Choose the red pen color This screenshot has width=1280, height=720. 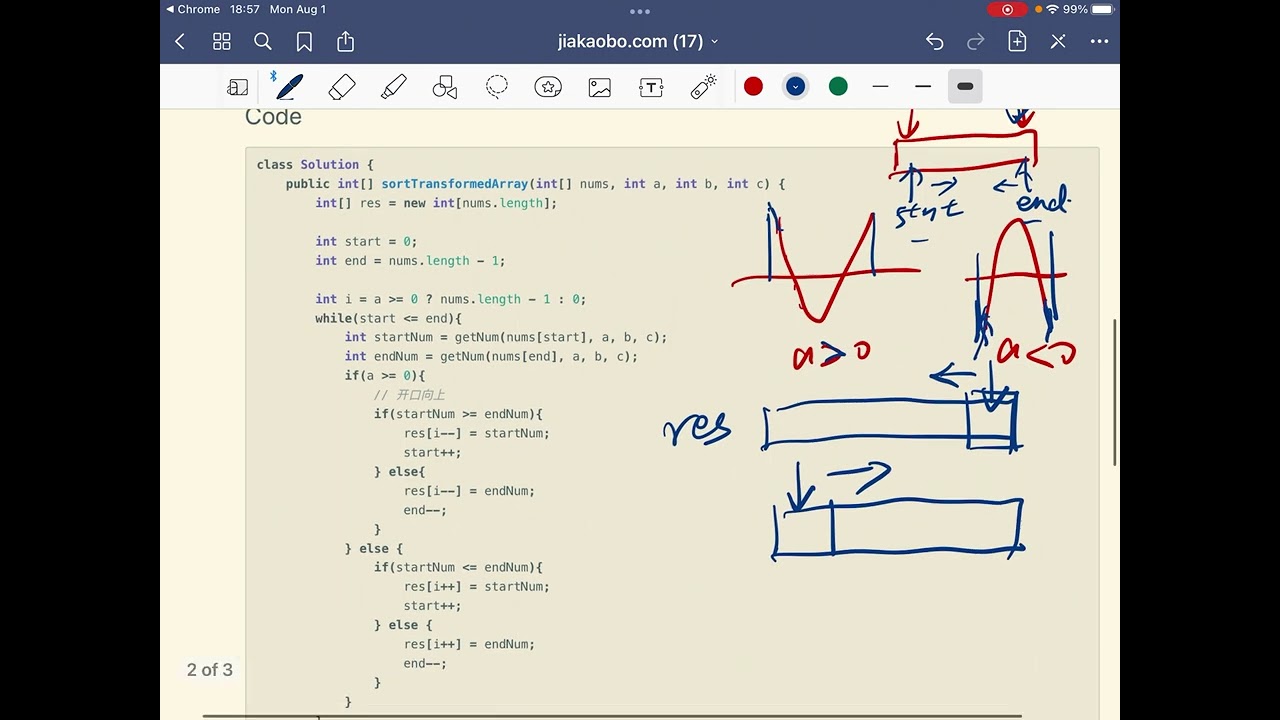[x=754, y=87]
